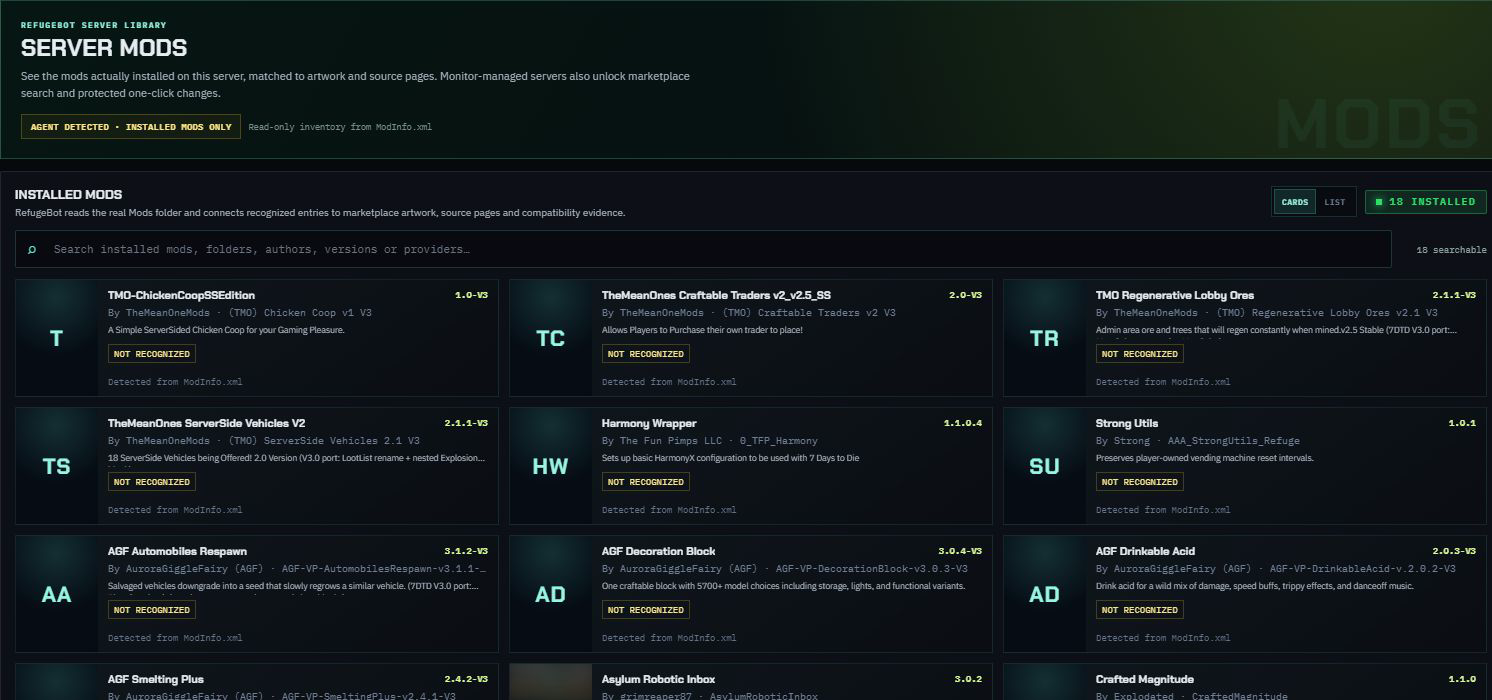The width and height of the screenshot is (1492, 700).
Task: Click Not Recognized badge on Automobiles Respawn card
Action: point(151,610)
